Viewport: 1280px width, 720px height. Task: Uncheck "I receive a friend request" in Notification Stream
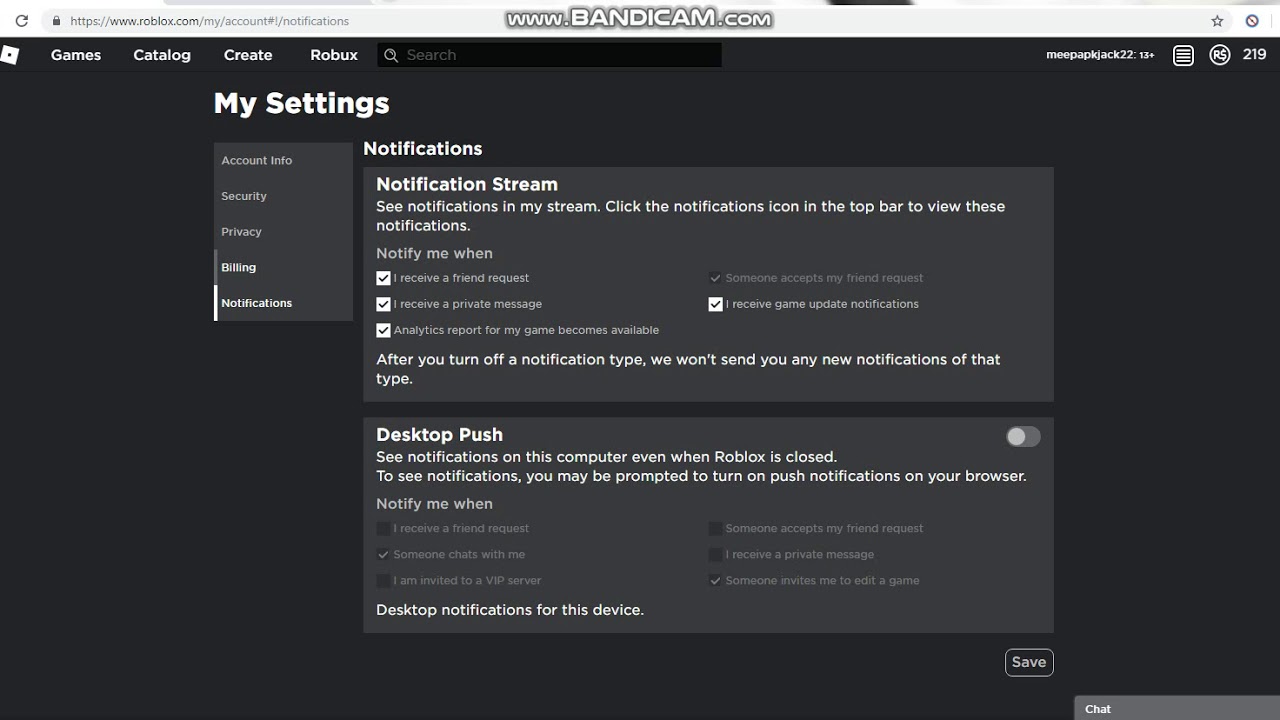383,278
